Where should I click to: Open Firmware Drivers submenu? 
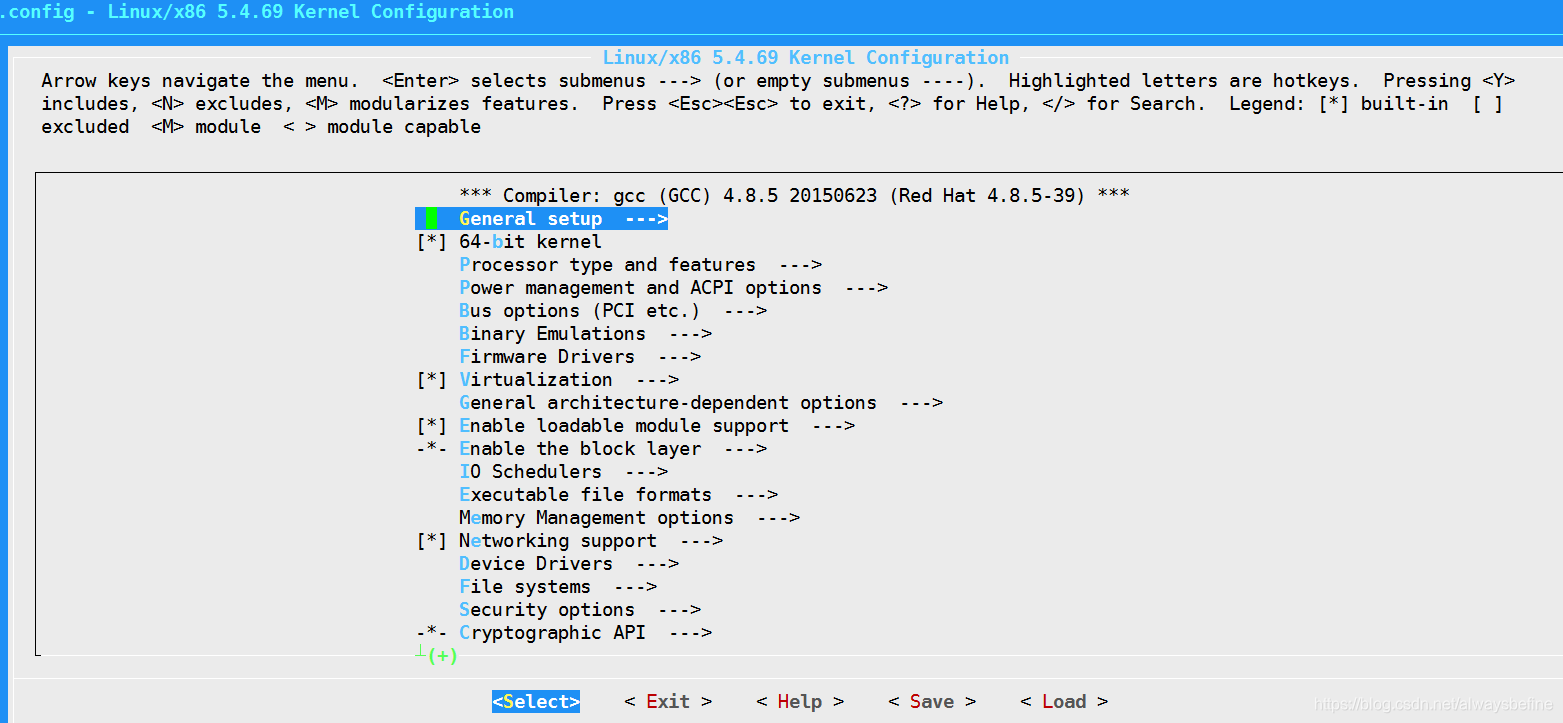580,357
